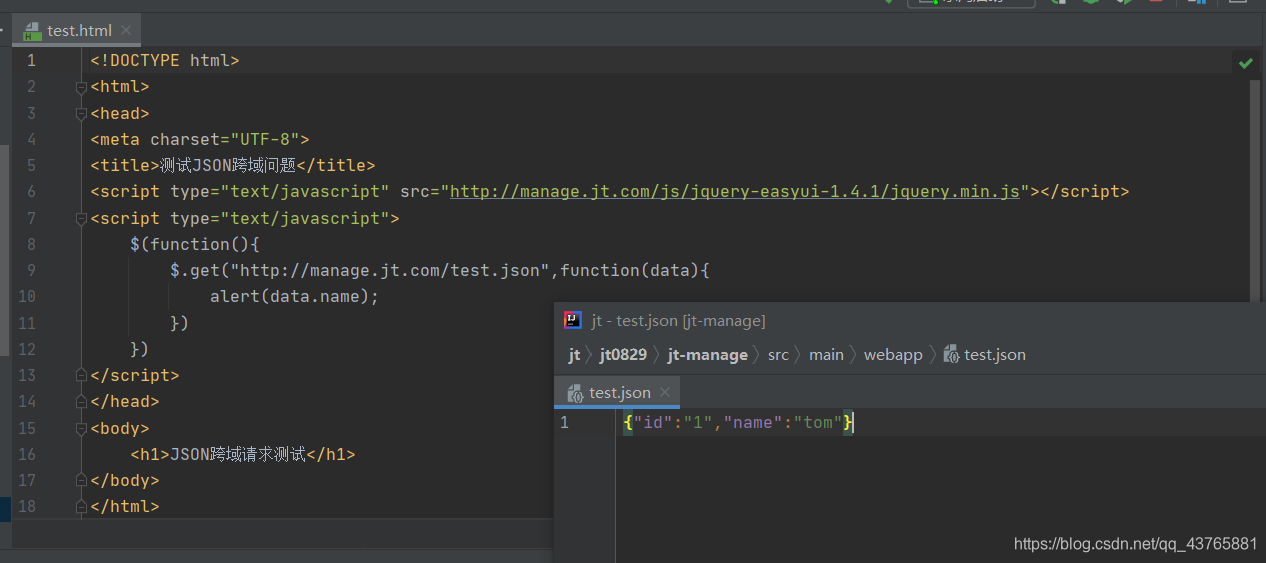Click line number 5 in the gutter
1266x563 pixels.
click(31, 165)
